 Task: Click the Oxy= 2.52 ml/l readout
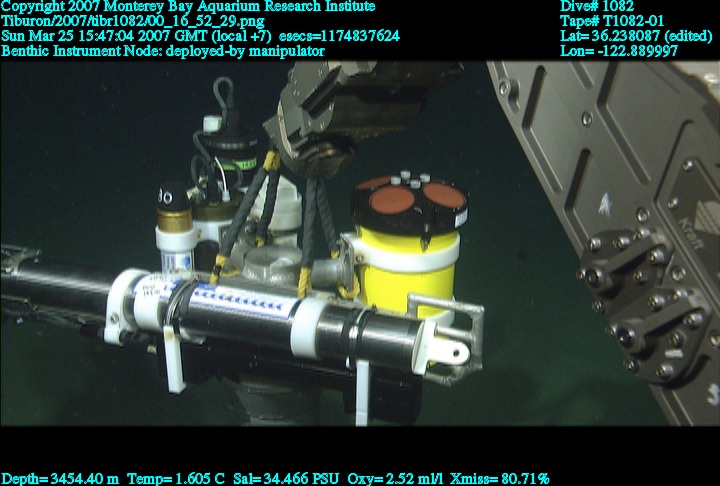tap(395, 479)
